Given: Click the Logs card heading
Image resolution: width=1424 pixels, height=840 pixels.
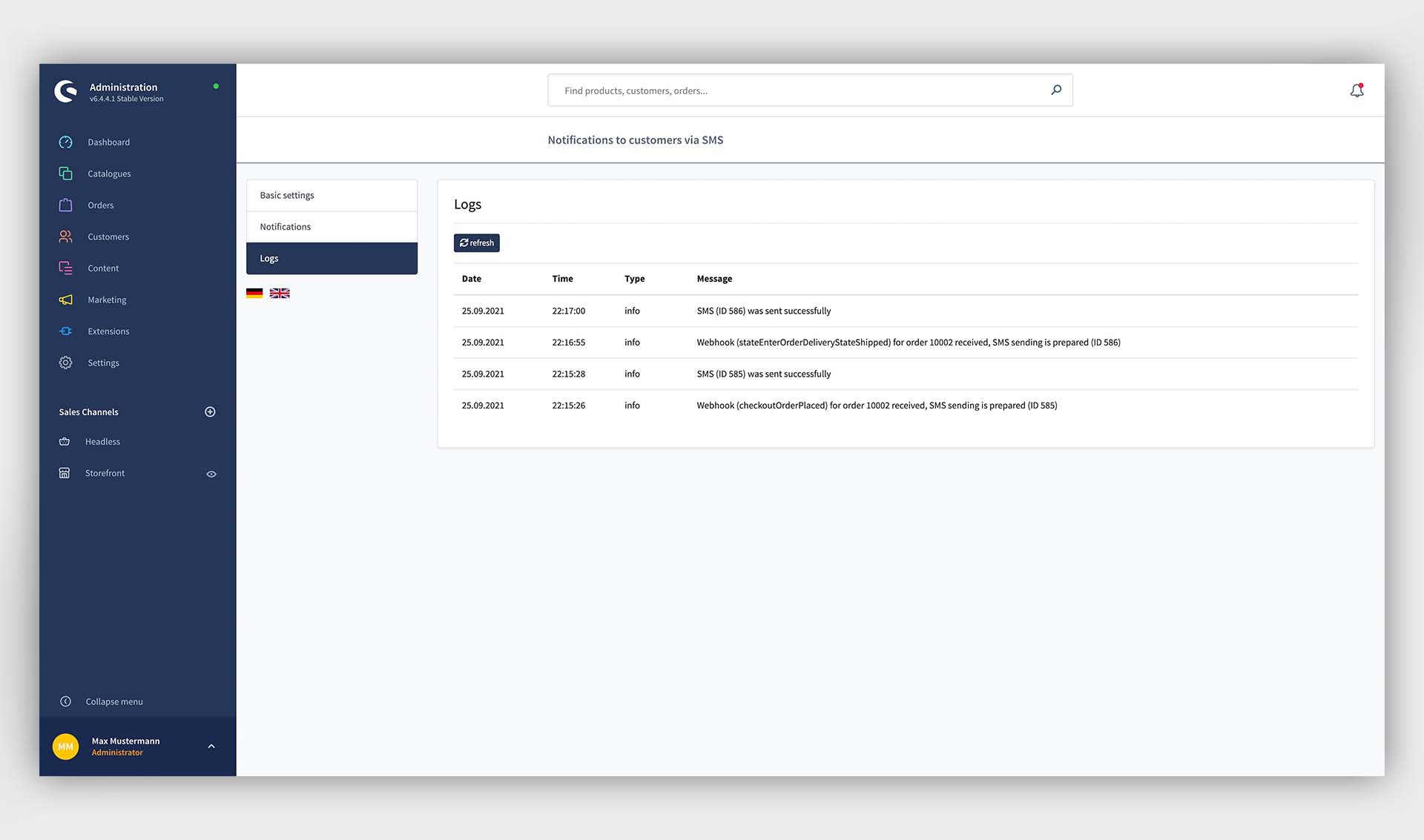Looking at the screenshot, I should click(x=467, y=205).
